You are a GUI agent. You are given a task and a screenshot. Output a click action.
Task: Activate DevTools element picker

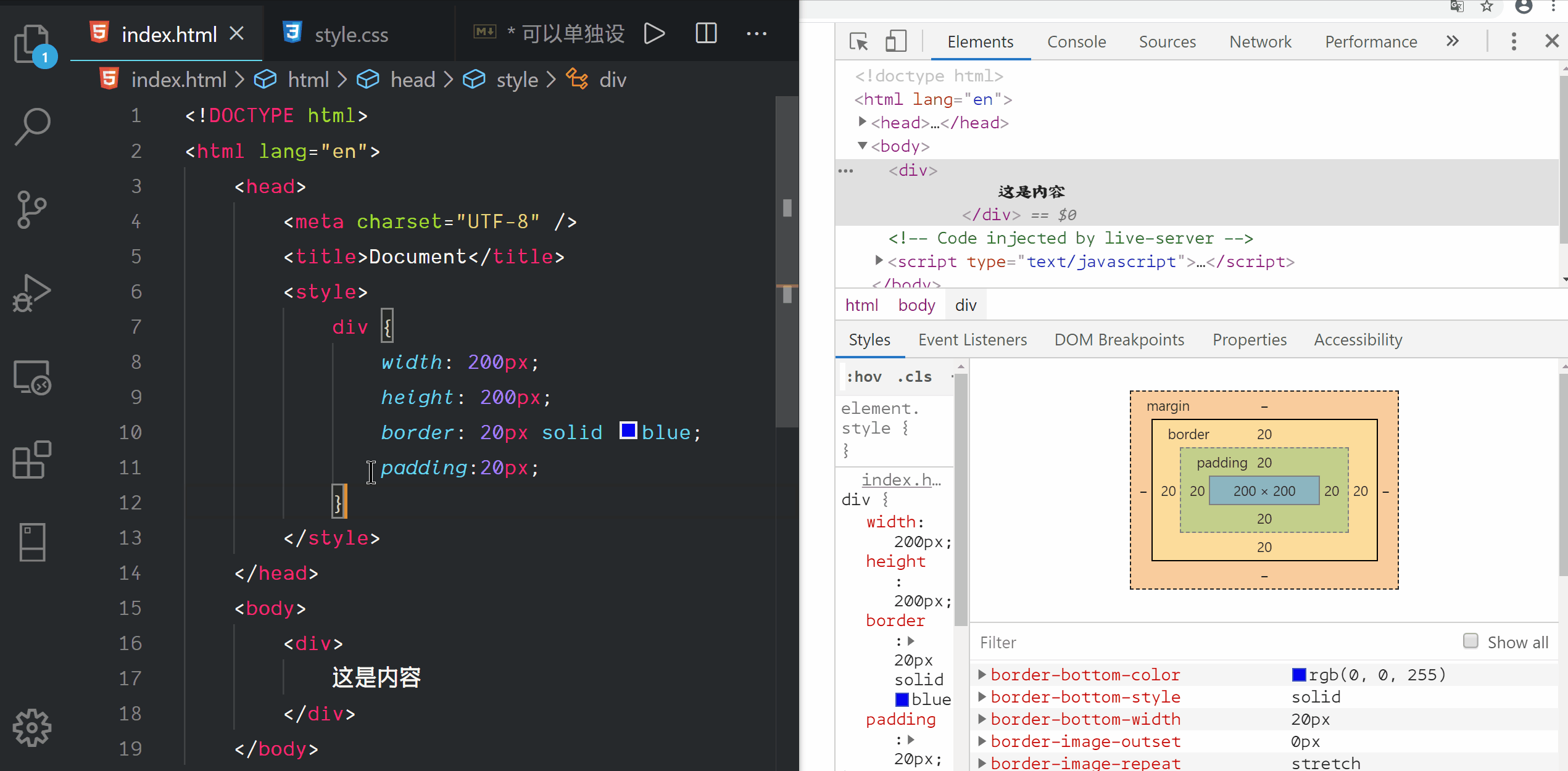858,41
